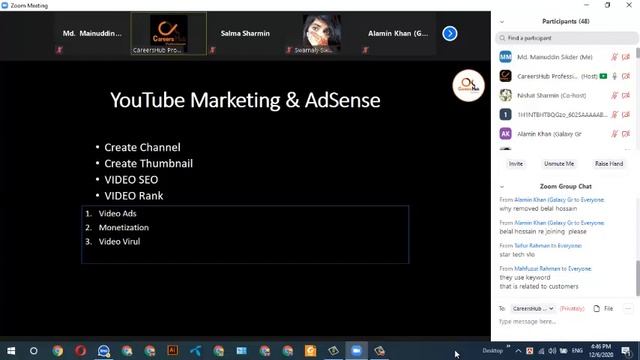Viewport: 640px width, 360px height.
Task: Select Swarnaly video tile with photo
Action: [321, 33]
